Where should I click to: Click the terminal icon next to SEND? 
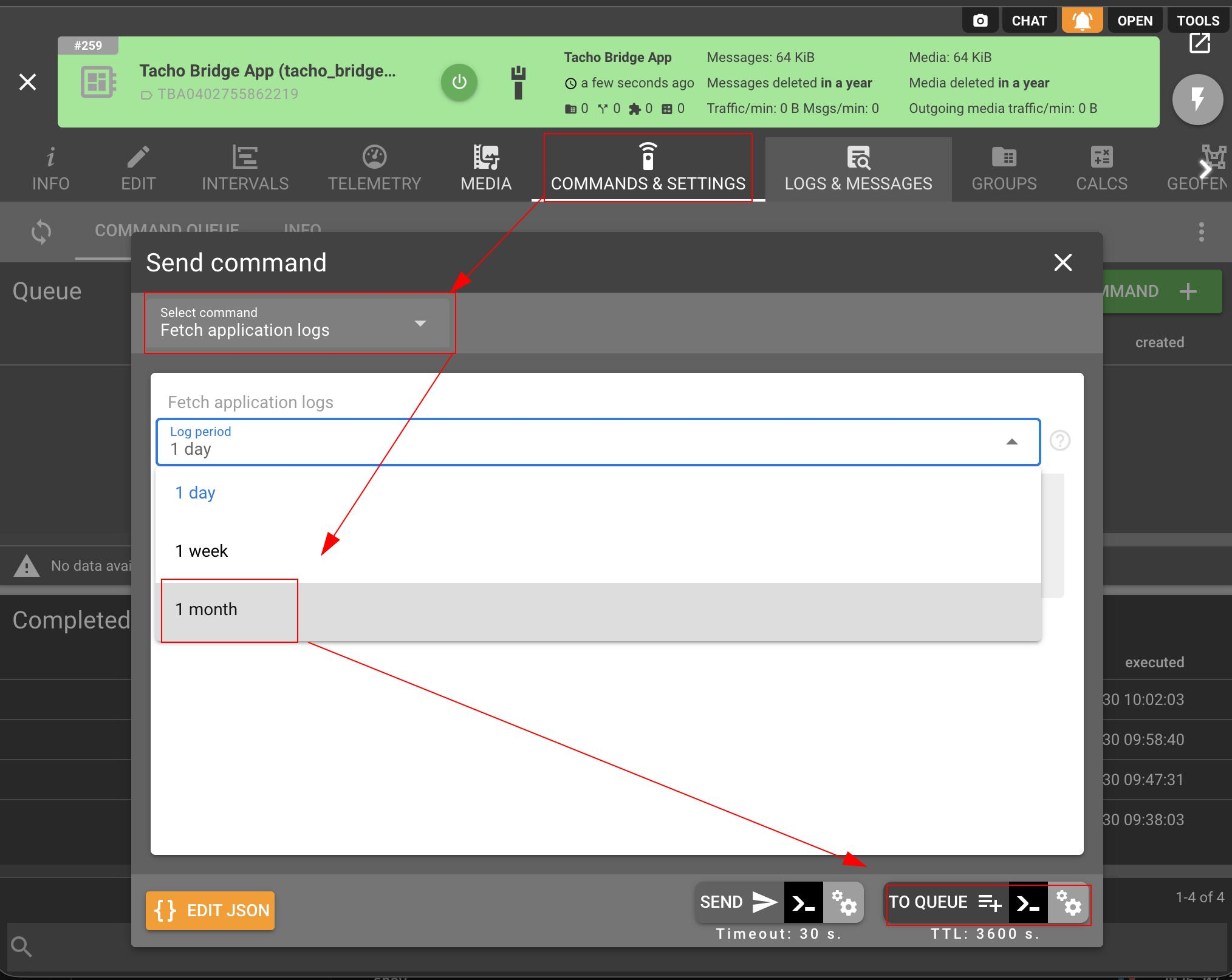[803, 902]
